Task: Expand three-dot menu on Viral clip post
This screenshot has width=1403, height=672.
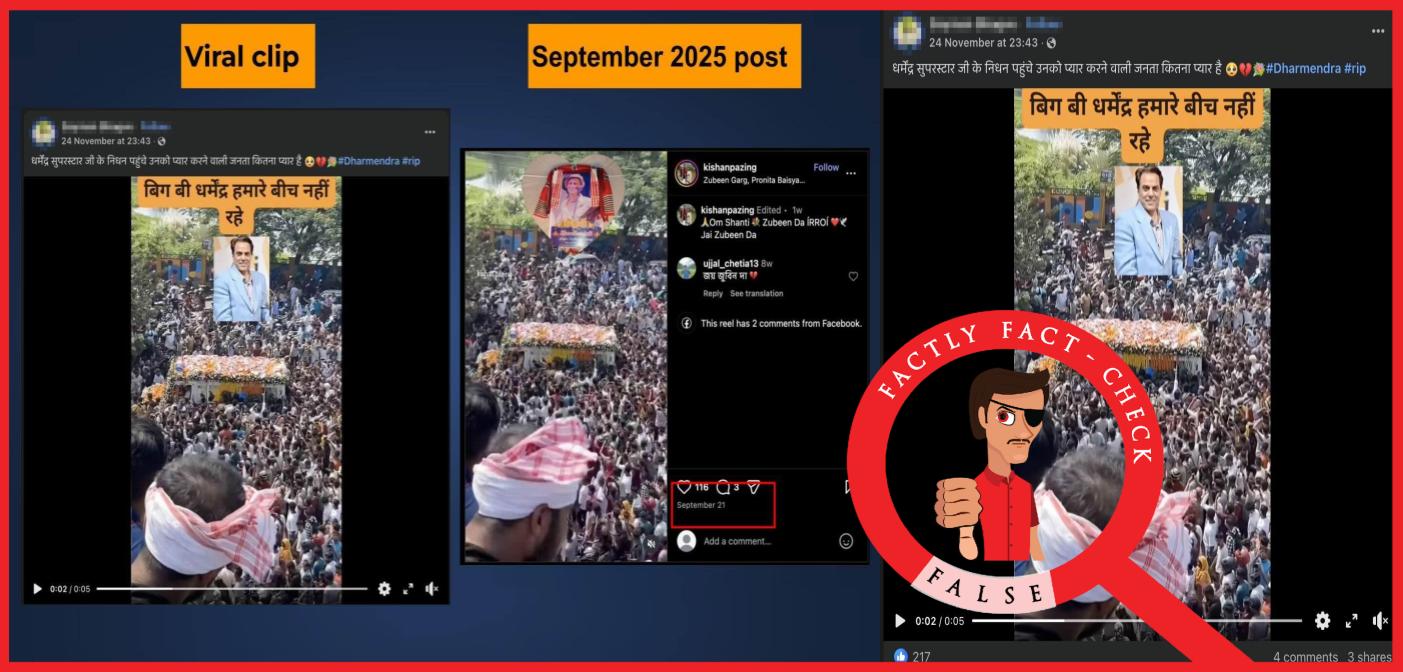Action: 430,132
